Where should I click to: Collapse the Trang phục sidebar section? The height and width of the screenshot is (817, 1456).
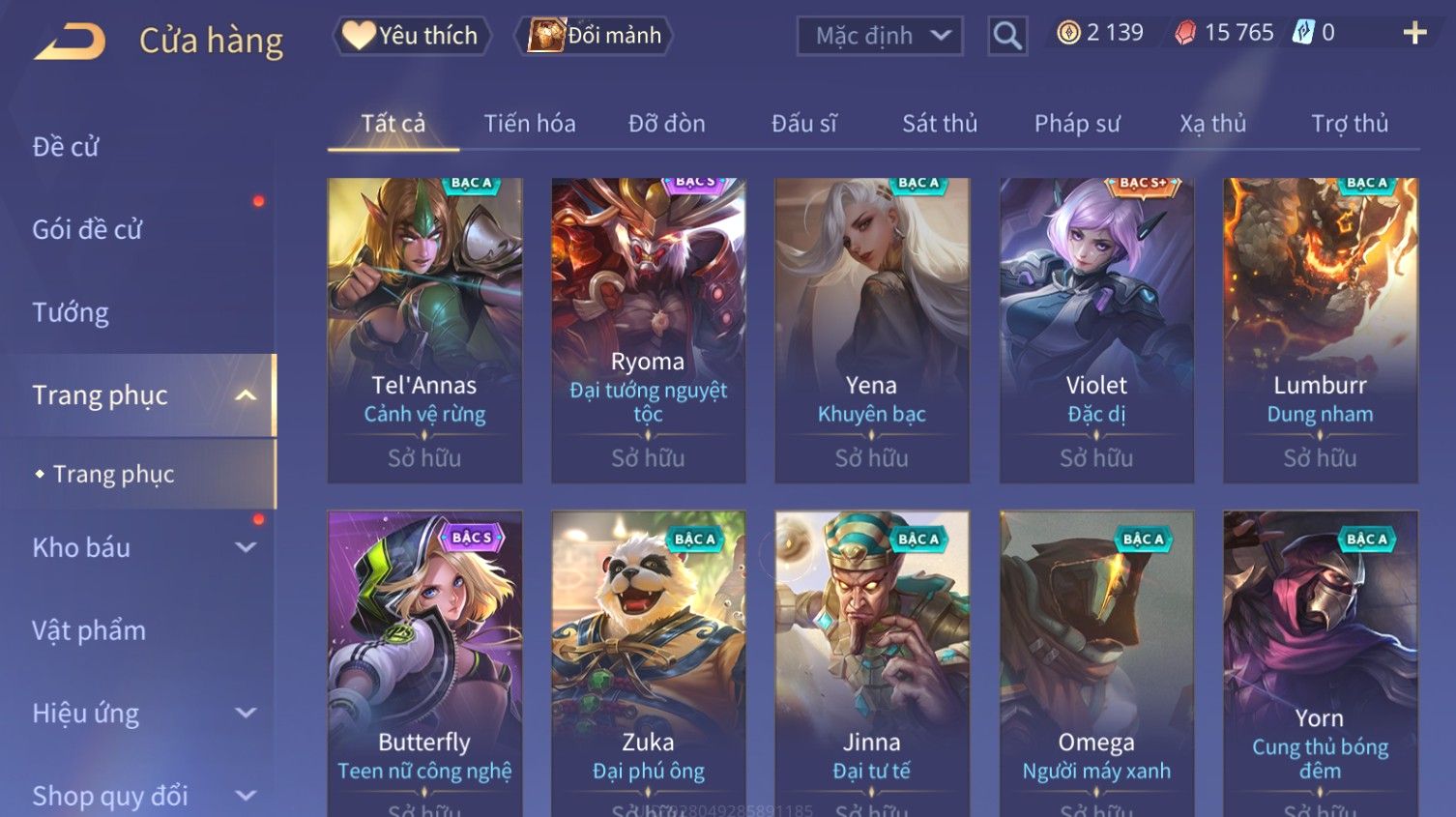coord(247,395)
